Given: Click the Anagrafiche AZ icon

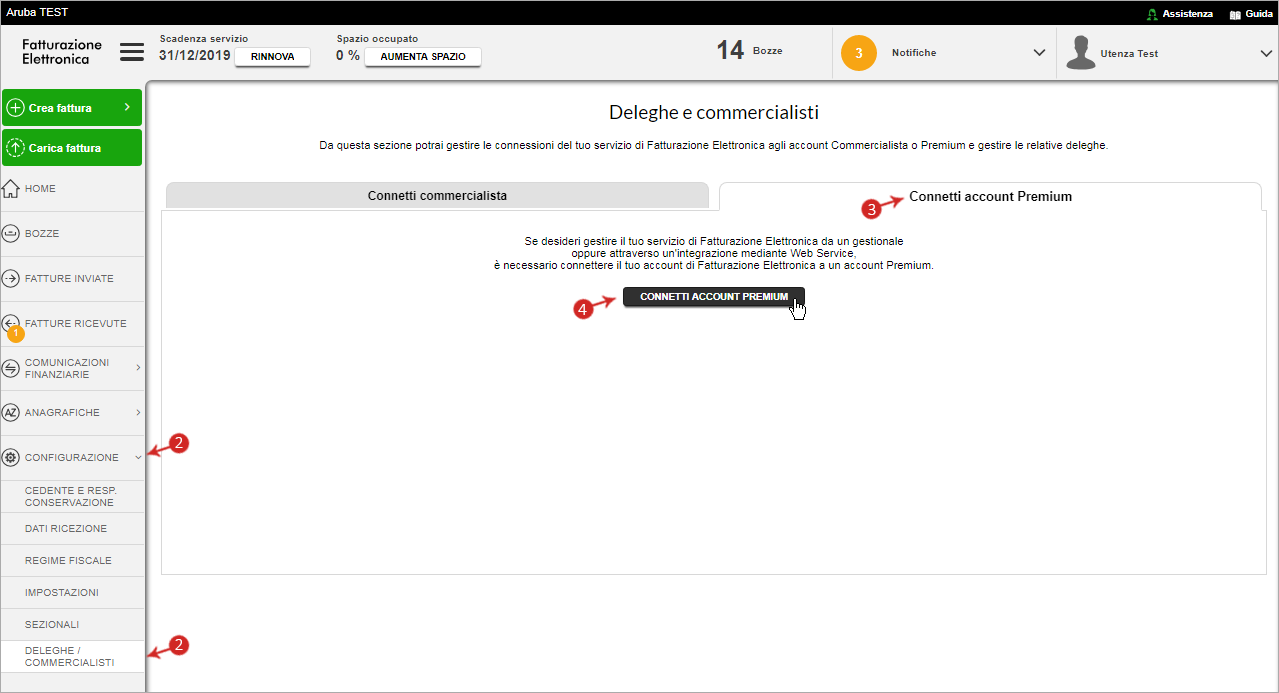Looking at the screenshot, I should (x=11, y=412).
